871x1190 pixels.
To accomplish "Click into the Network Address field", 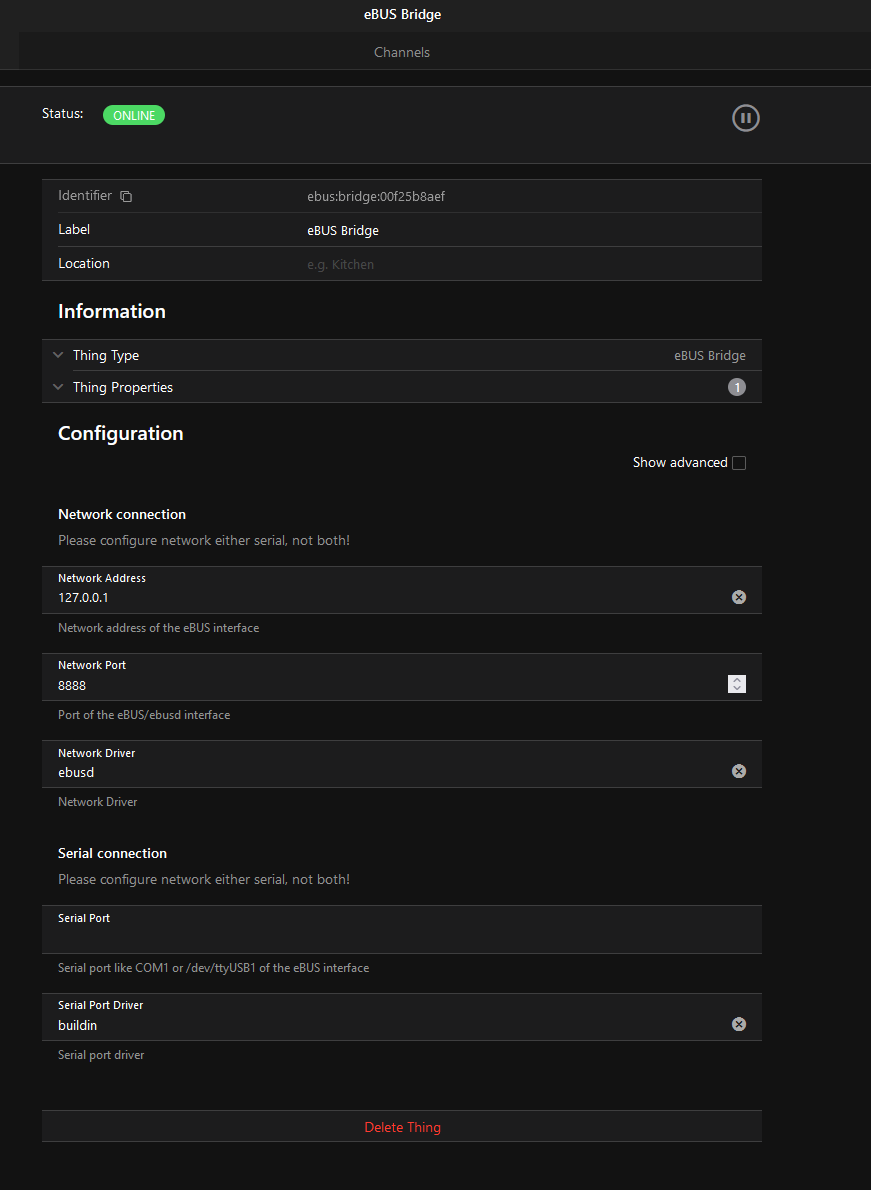I will tap(380, 598).
